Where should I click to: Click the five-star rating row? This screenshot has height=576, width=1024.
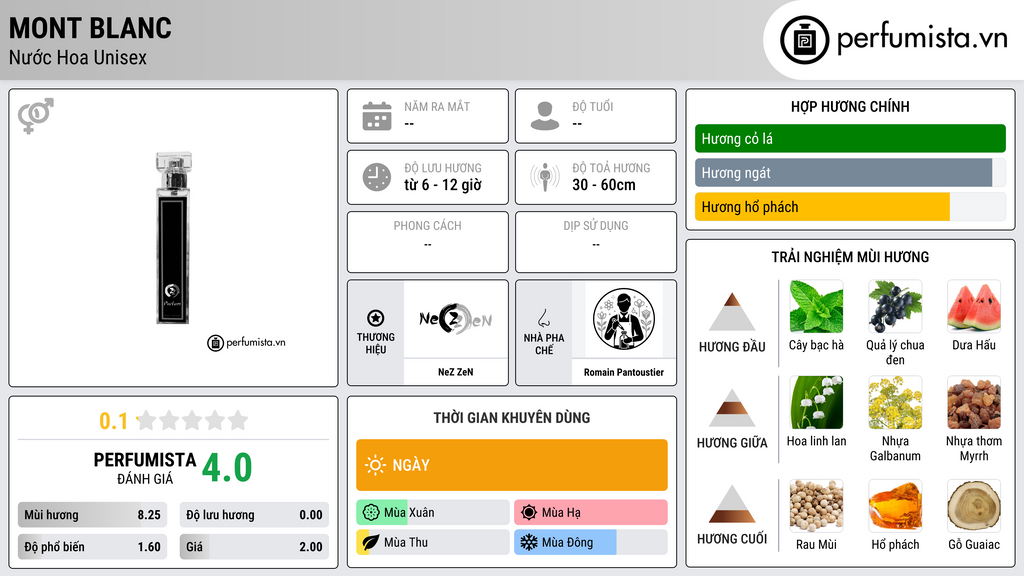pos(192,421)
